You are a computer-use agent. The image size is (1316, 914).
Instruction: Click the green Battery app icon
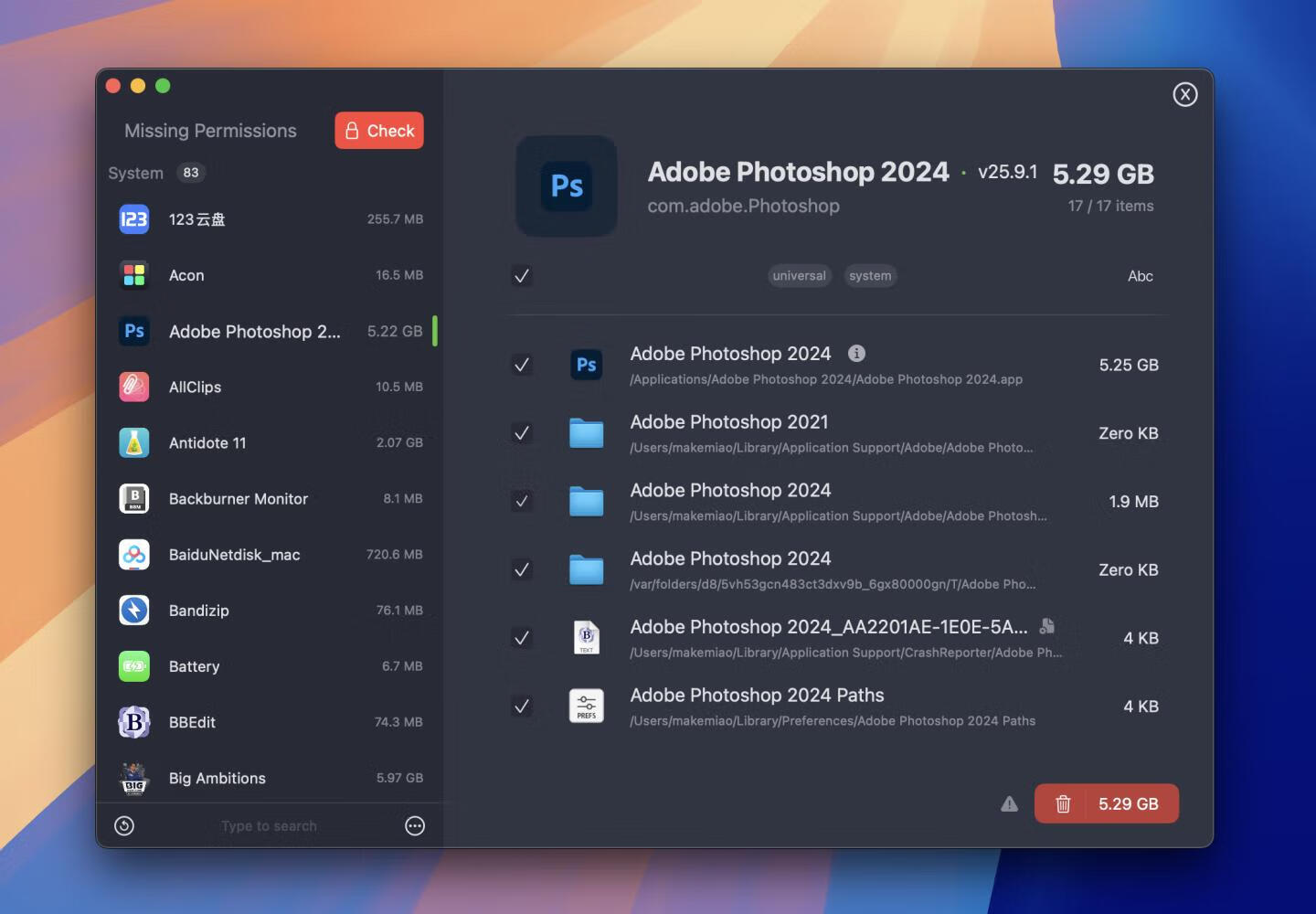coord(134,666)
